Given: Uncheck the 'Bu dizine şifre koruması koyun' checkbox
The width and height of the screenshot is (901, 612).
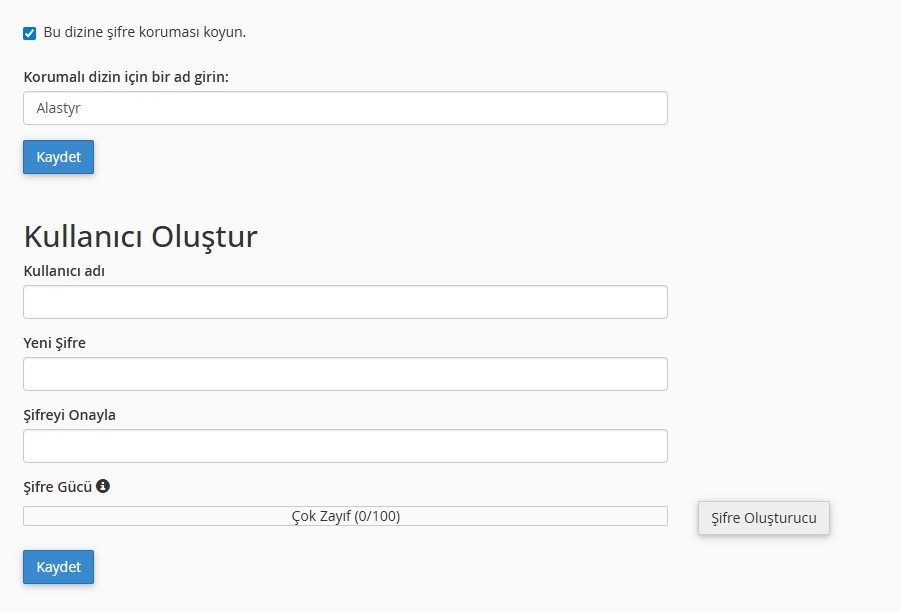Looking at the screenshot, I should [x=30, y=33].
